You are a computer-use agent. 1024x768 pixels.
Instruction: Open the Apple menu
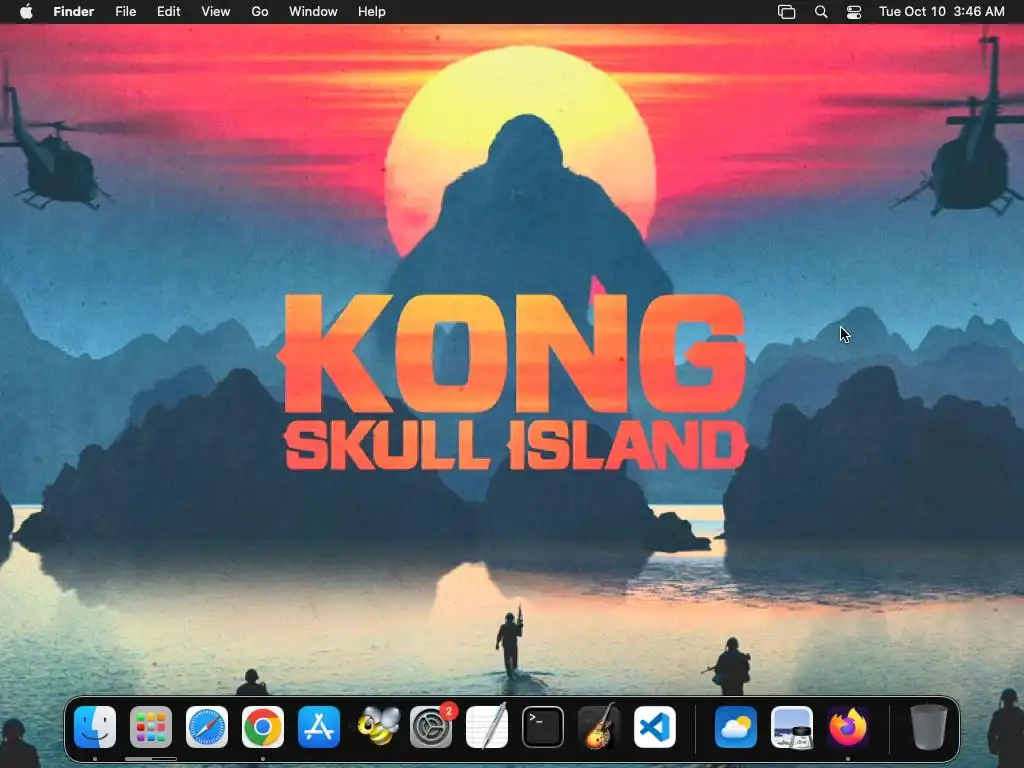26,12
